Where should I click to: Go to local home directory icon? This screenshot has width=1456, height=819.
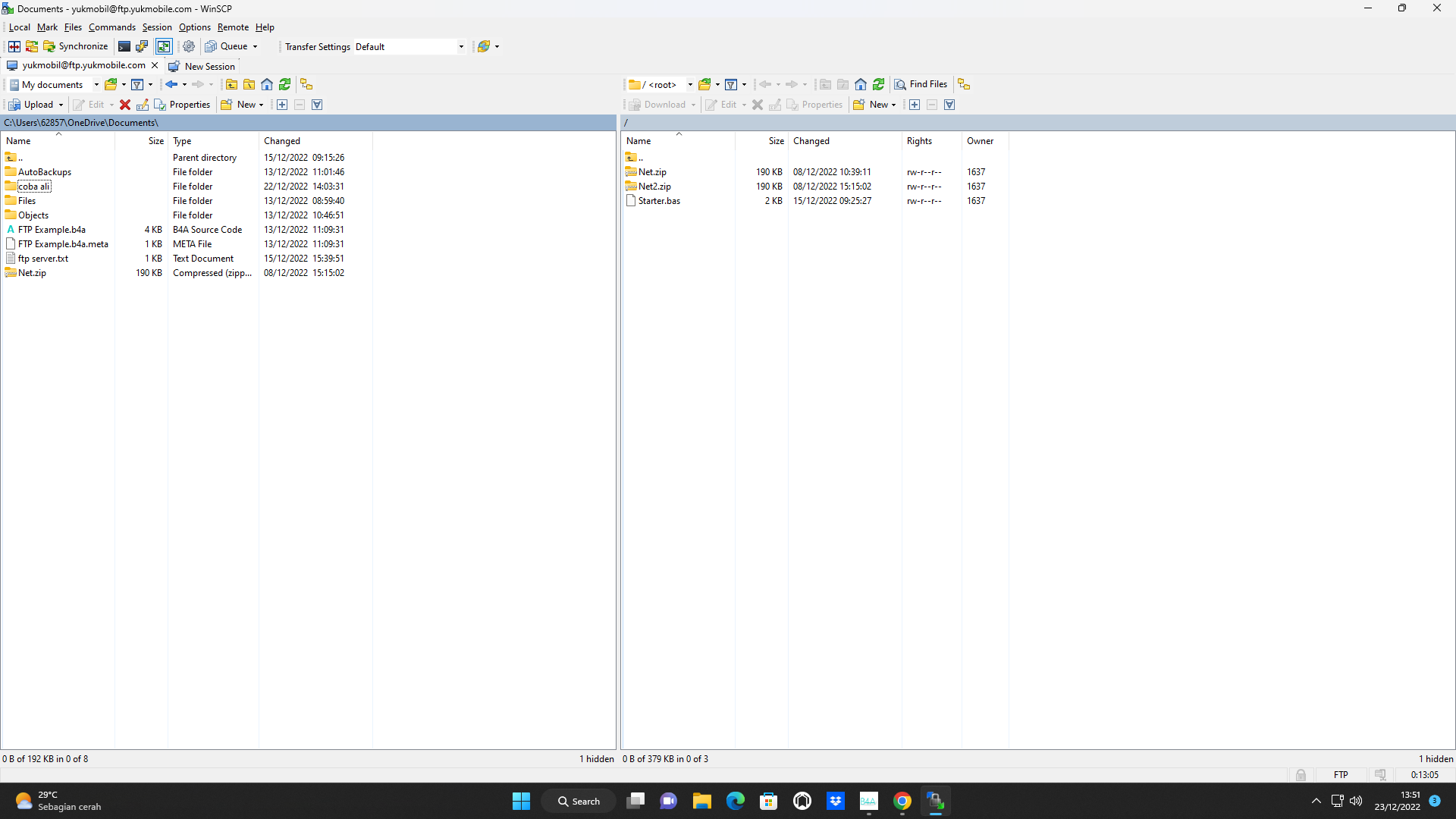(x=267, y=84)
